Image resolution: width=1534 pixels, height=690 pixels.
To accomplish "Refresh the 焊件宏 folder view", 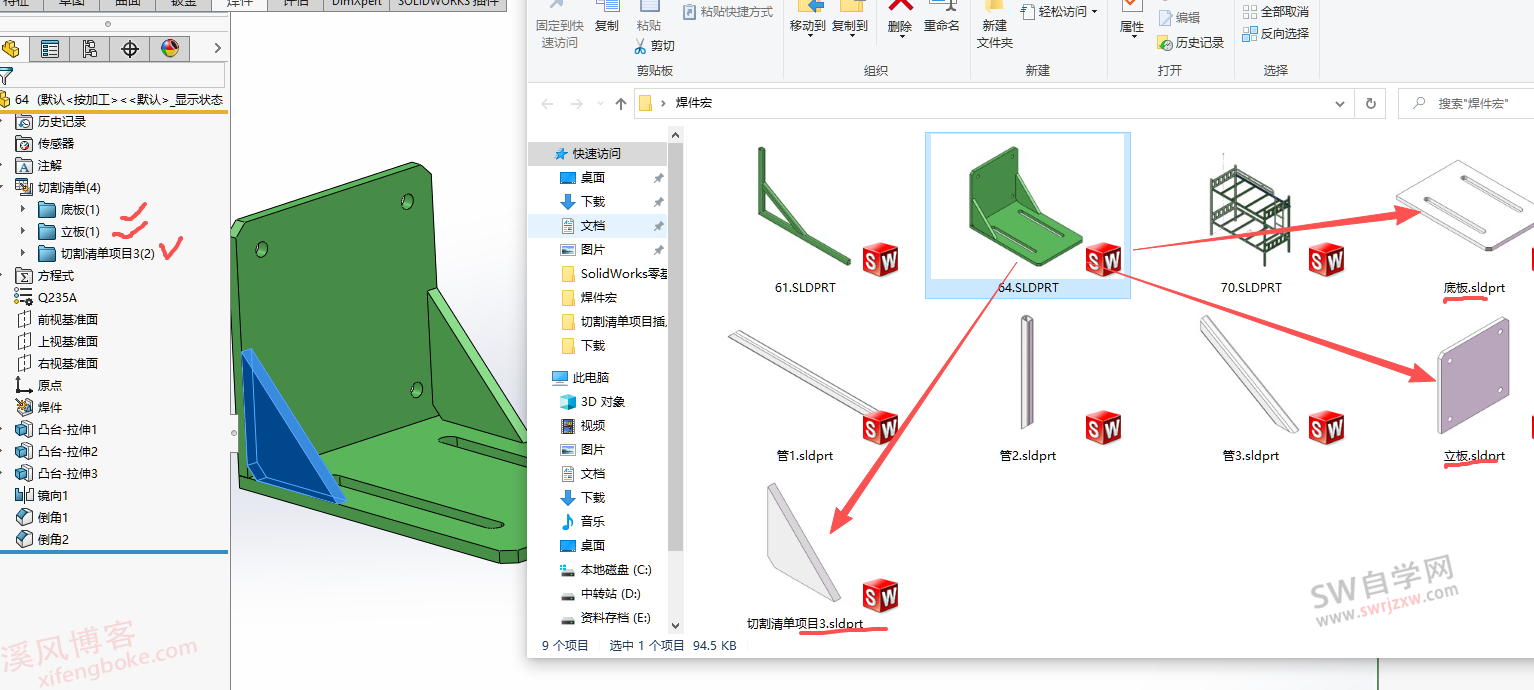I will click(x=1371, y=103).
